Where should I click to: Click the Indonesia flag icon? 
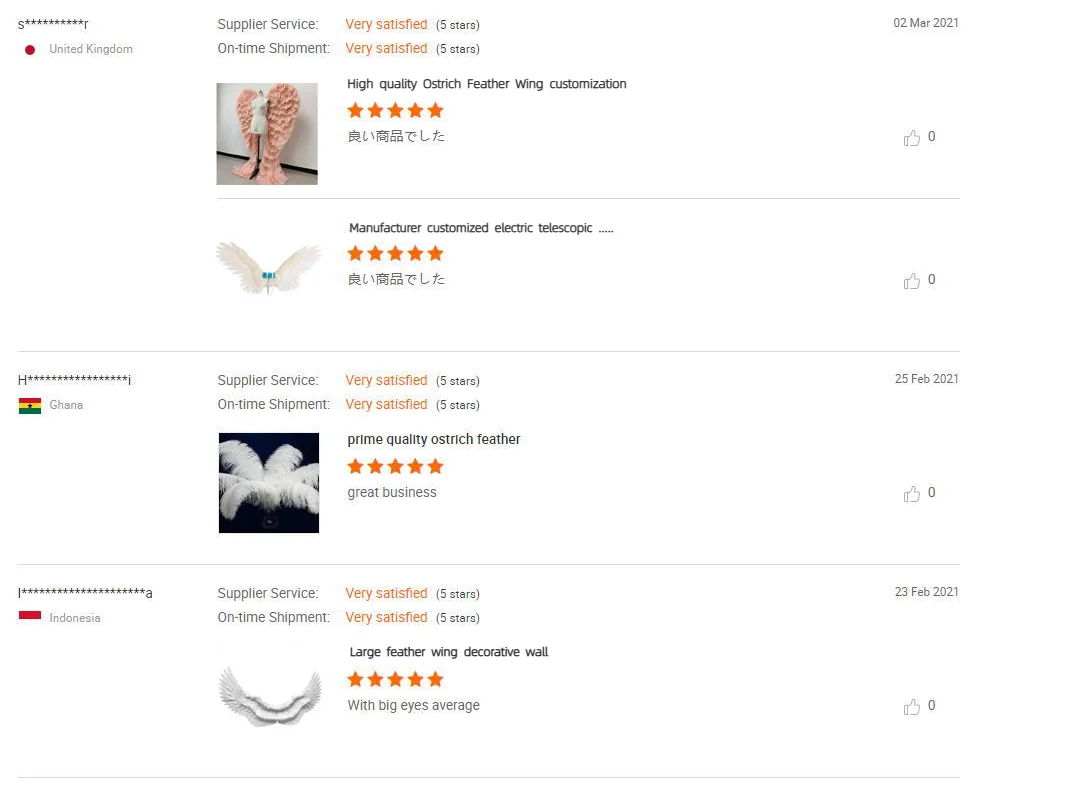(30, 616)
